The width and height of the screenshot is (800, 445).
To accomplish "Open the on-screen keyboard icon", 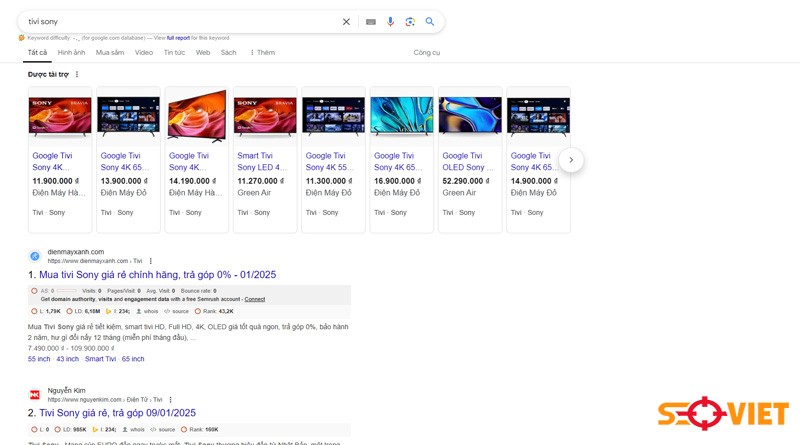I will pos(371,22).
